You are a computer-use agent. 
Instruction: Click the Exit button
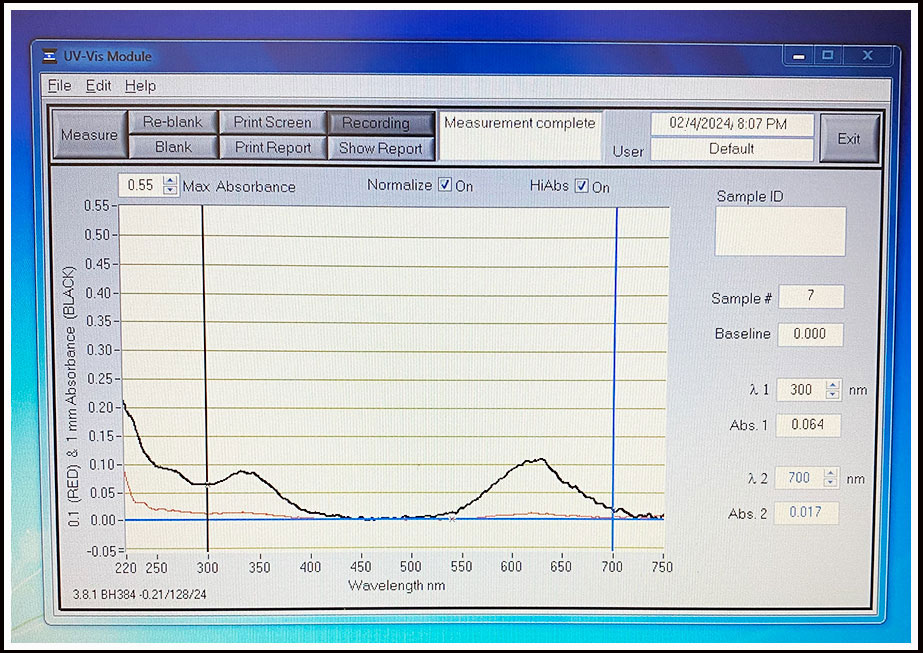coord(849,138)
